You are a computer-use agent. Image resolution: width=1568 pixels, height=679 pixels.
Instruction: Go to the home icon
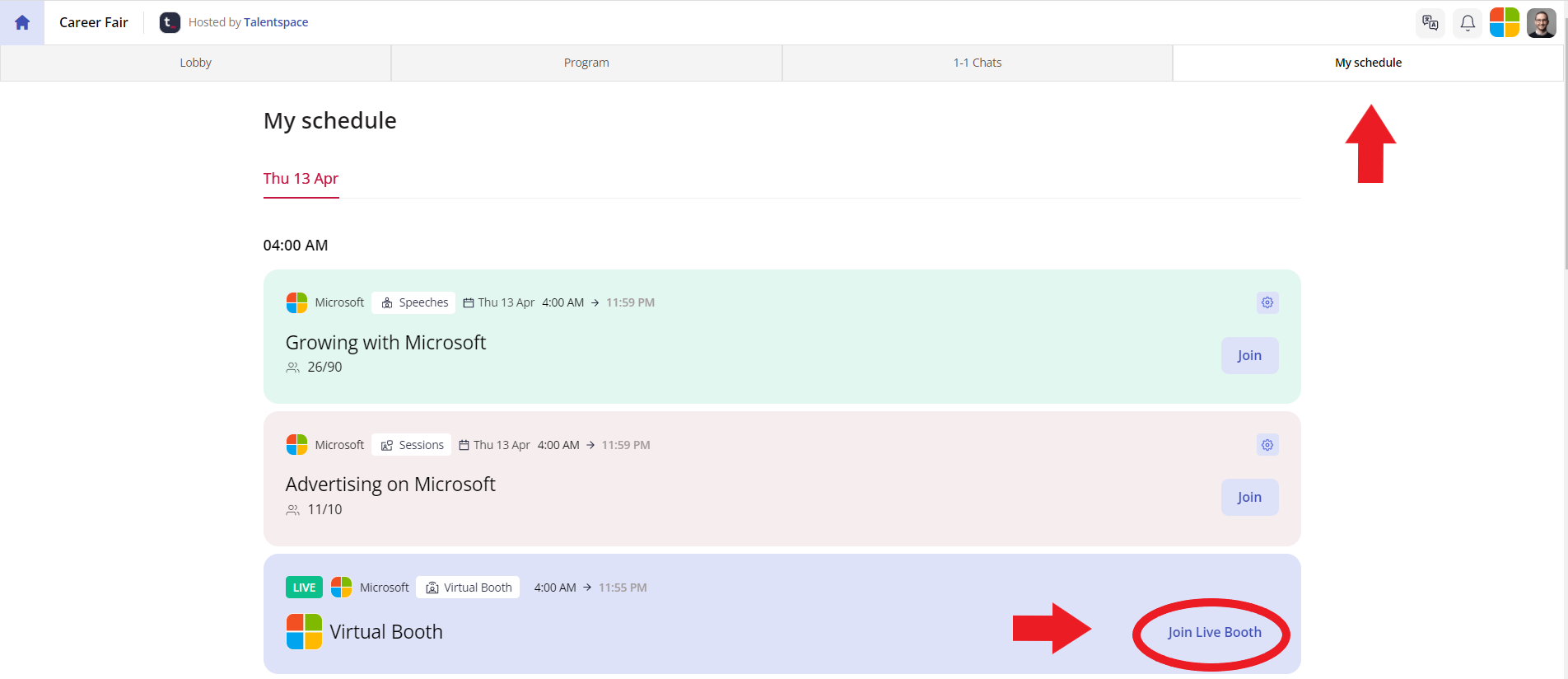coord(22,22)
